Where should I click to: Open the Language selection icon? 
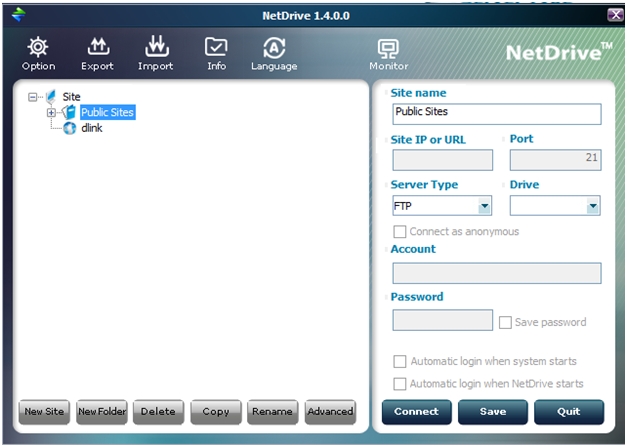[274, 47]
